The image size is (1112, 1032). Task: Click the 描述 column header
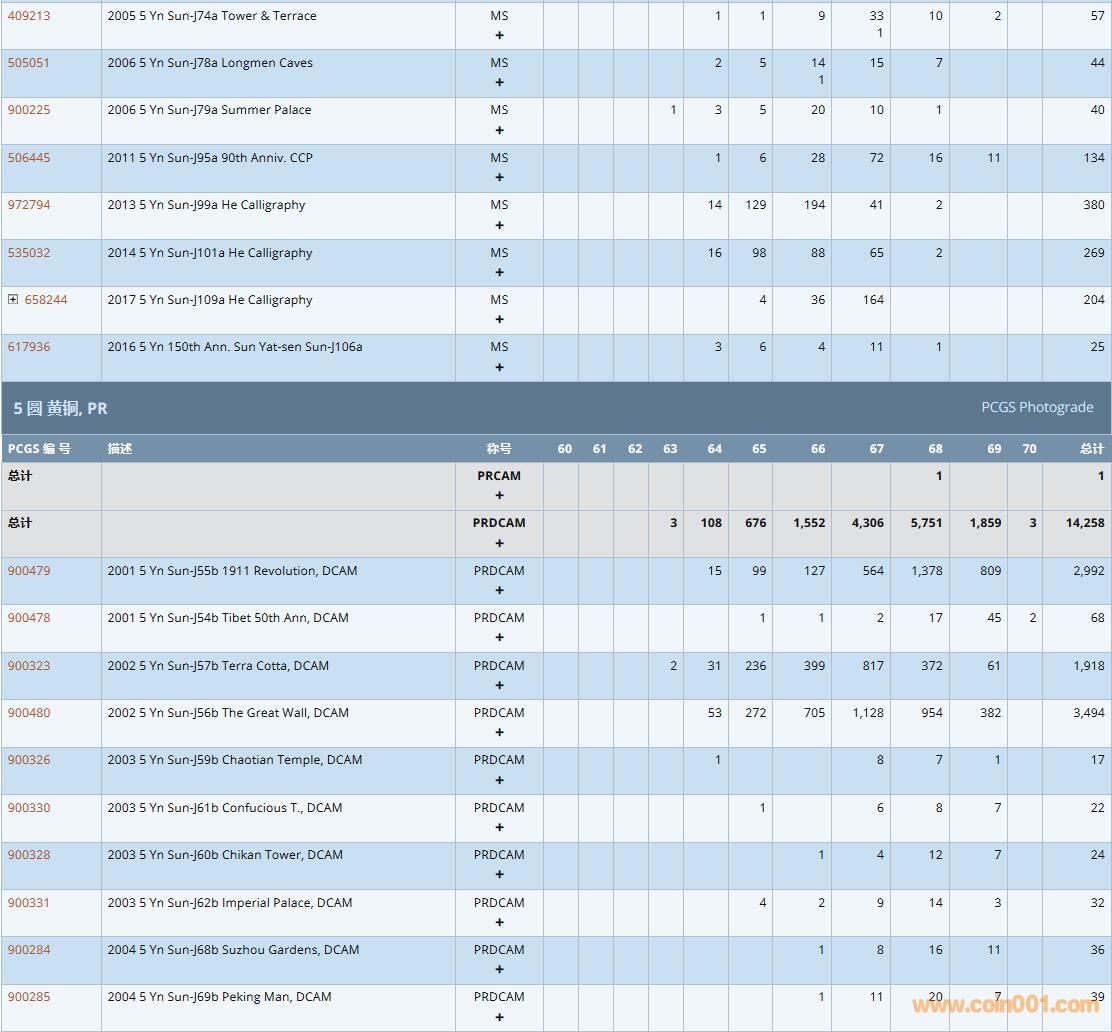120,449
